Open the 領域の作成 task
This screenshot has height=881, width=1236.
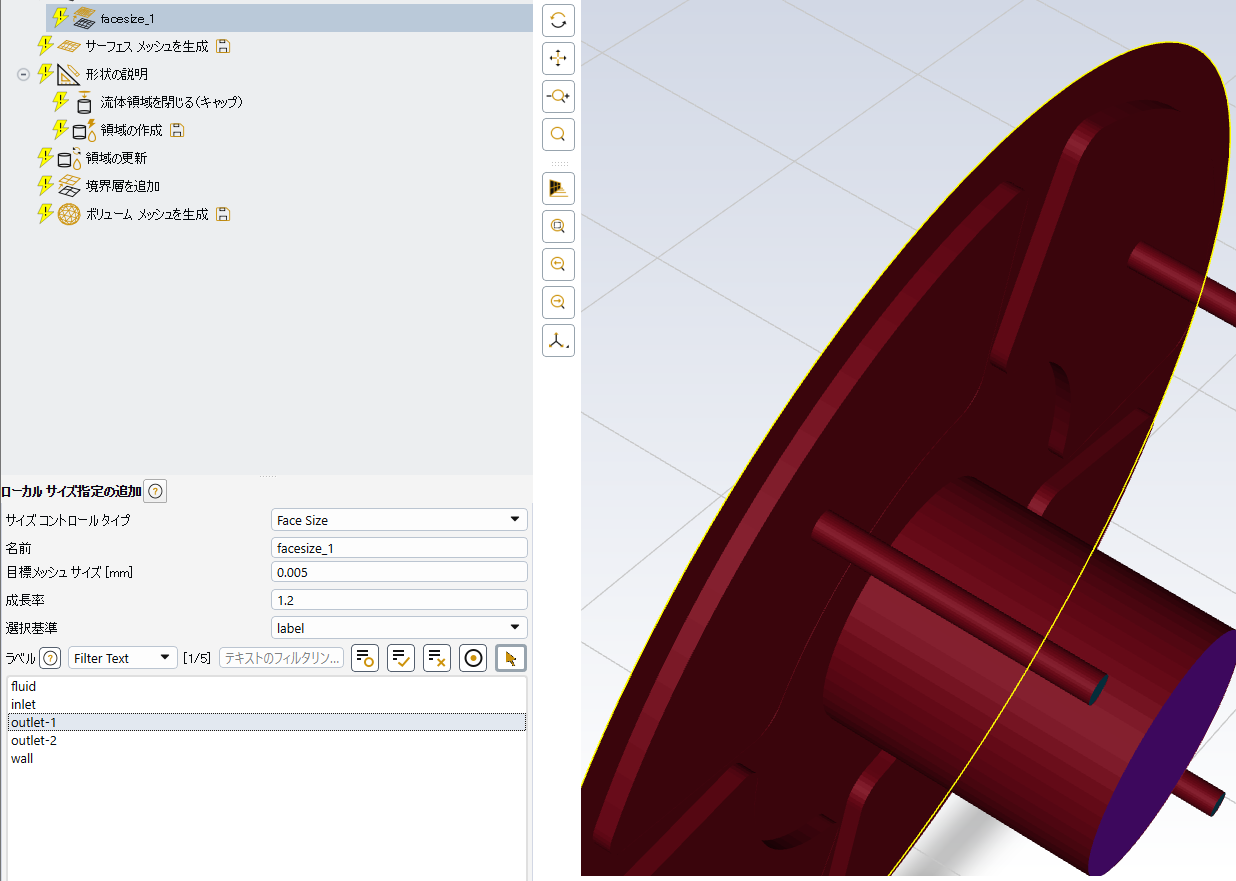131,130
